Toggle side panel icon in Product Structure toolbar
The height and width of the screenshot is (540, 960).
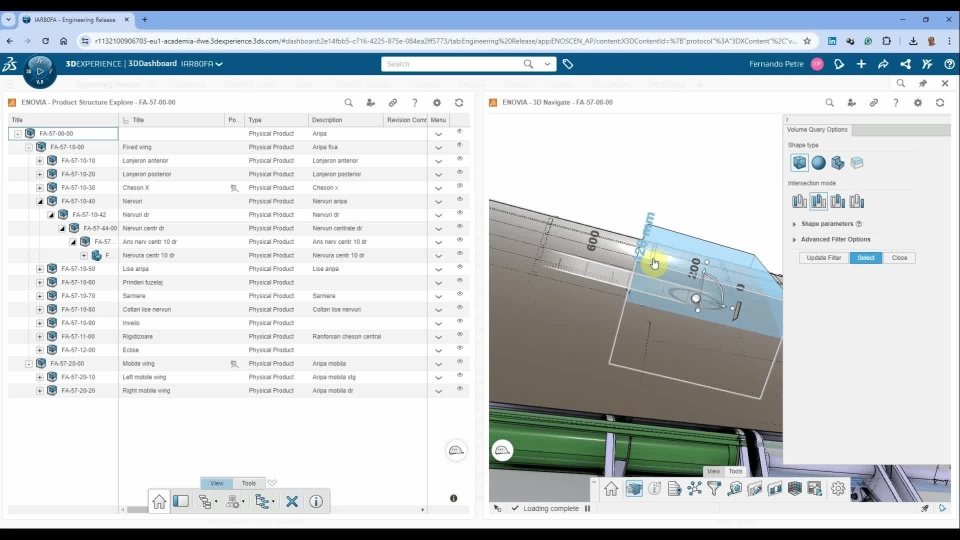point(181,501)
